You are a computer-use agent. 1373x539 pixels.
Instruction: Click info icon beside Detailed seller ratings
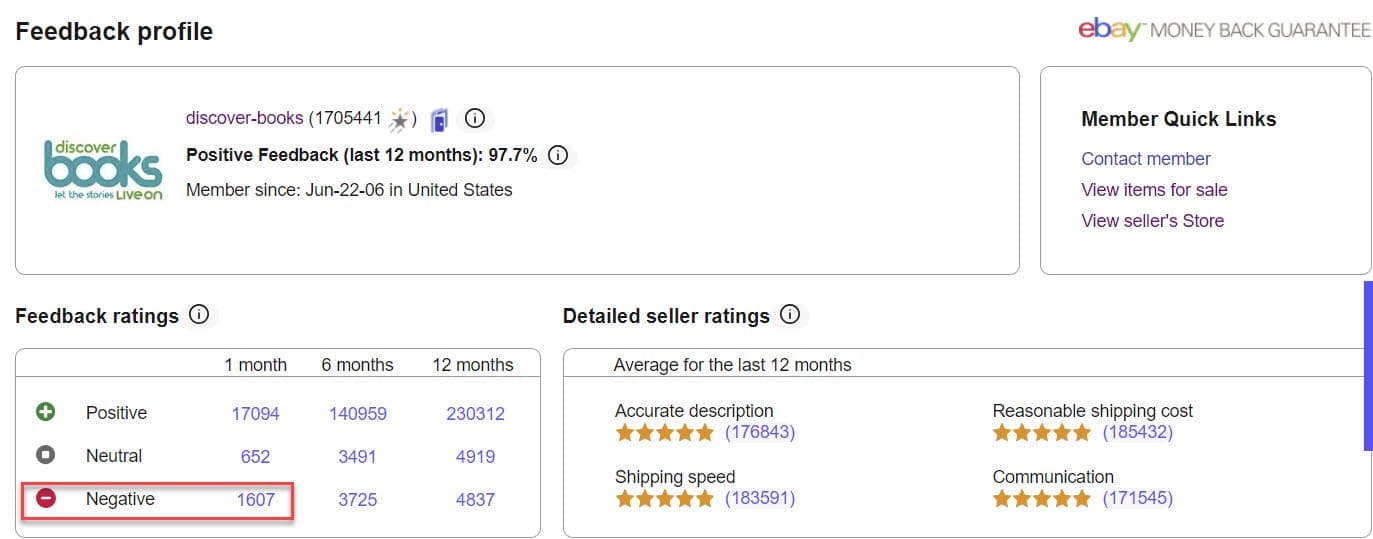[x=790, y=315]
